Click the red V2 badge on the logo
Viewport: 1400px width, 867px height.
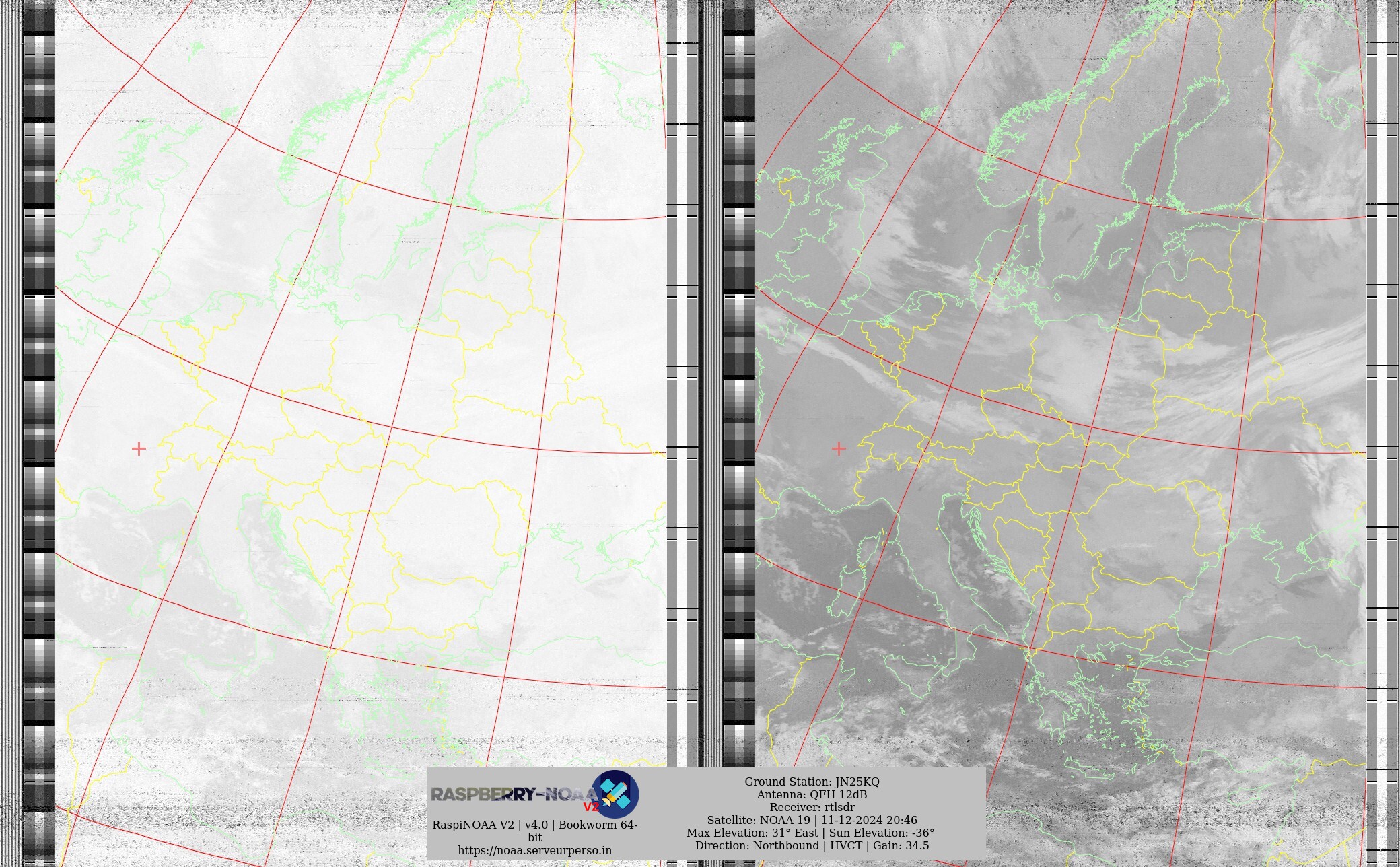click(590, 807)
